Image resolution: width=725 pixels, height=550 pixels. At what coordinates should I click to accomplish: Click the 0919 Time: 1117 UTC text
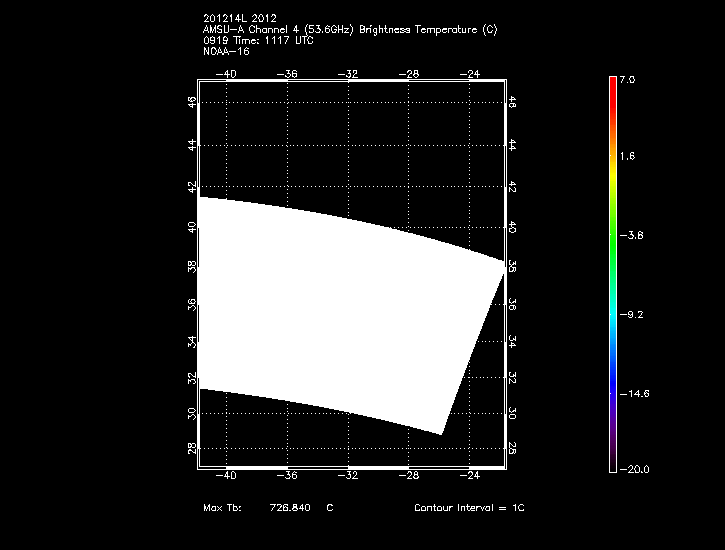coord(257,40)
